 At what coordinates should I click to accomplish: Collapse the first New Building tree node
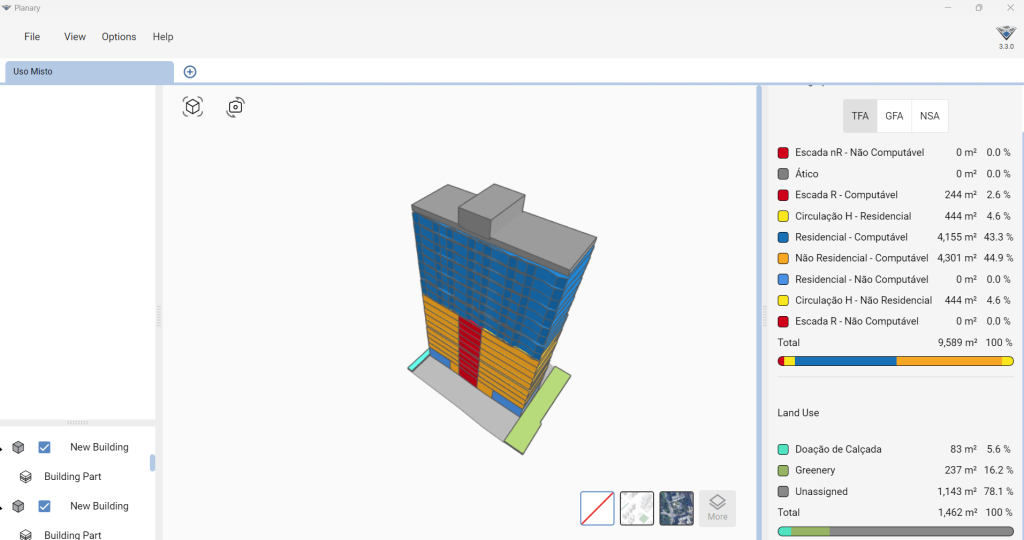(x=2, y=449)
